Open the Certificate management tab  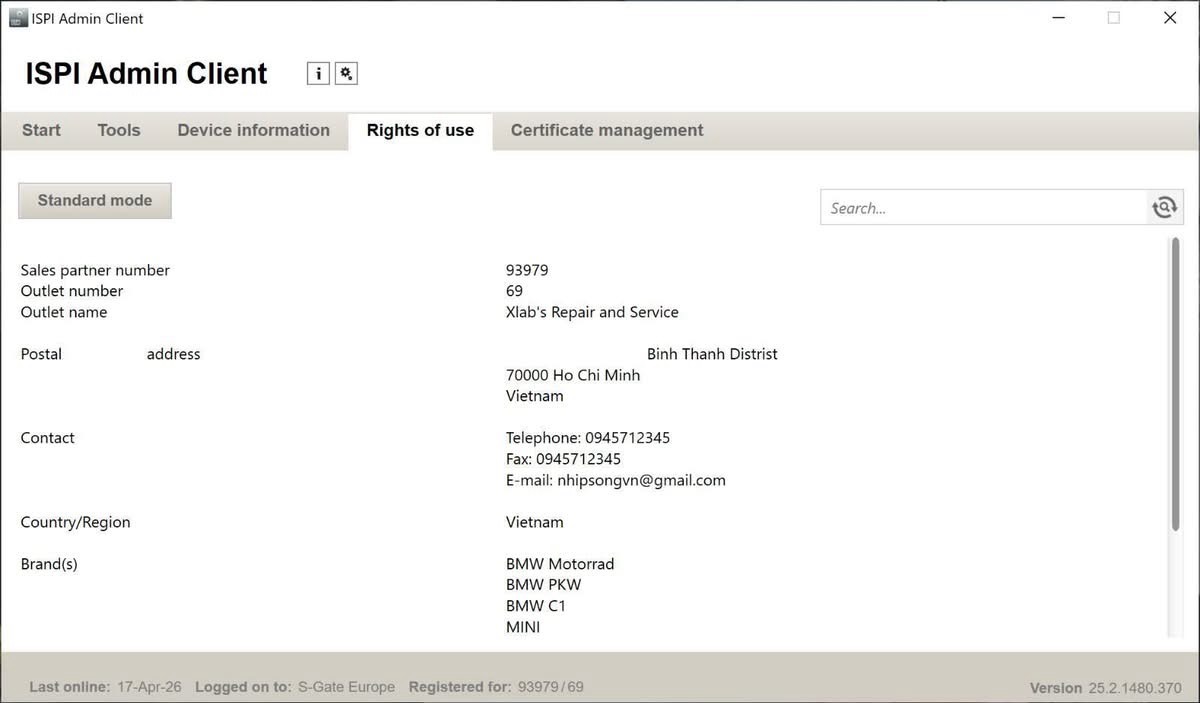tap(606, 130)
